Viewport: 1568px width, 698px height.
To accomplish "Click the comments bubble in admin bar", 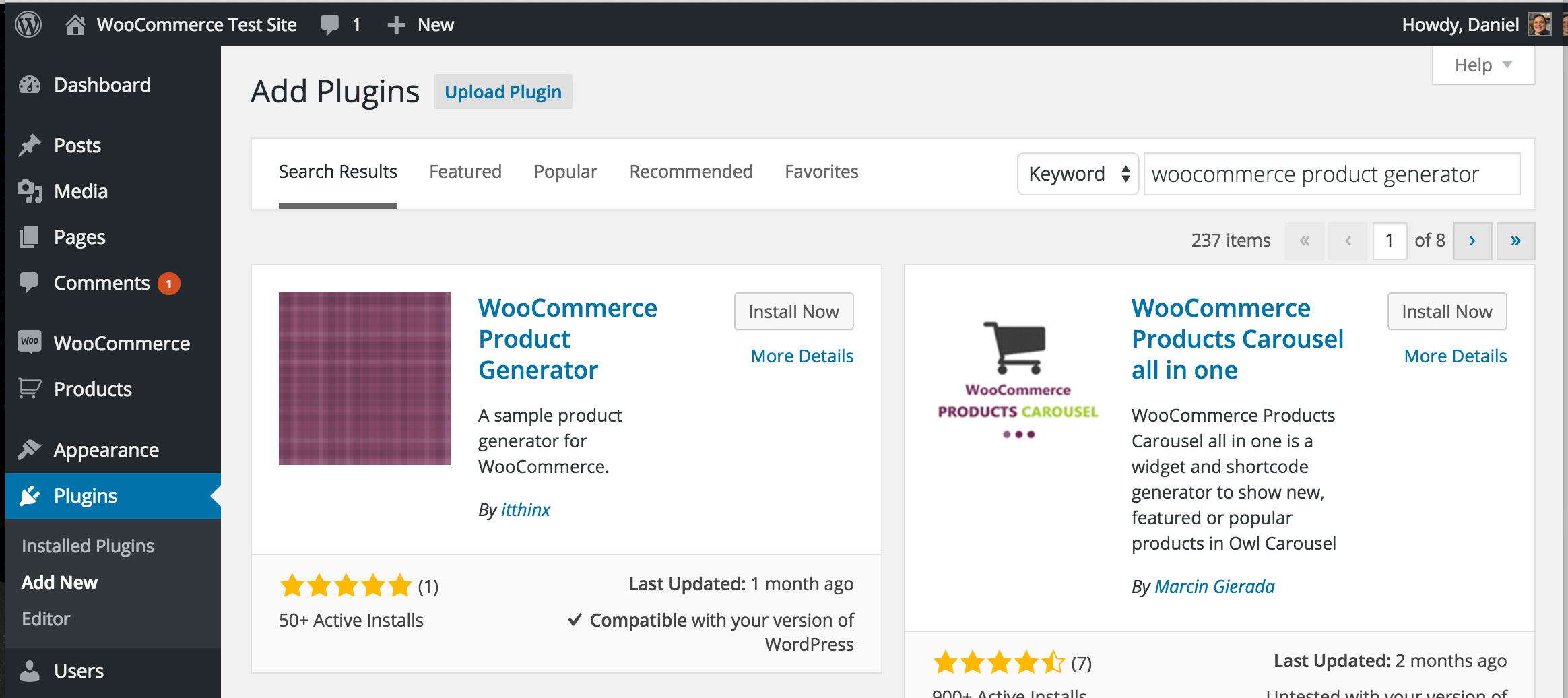I will coord(330,25).
